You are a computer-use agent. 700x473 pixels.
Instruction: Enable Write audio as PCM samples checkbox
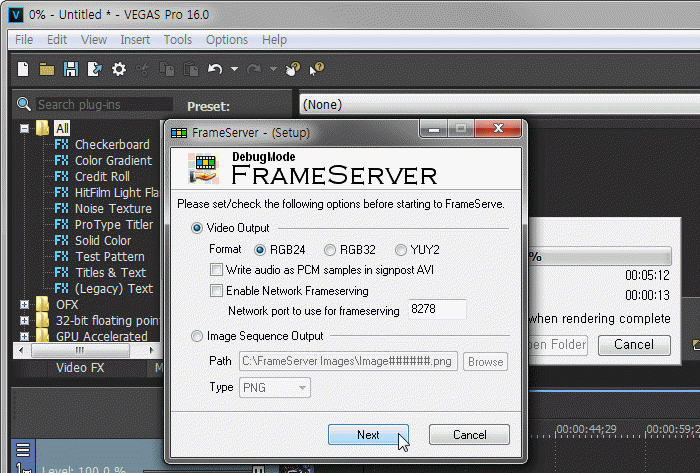(216, 270)
